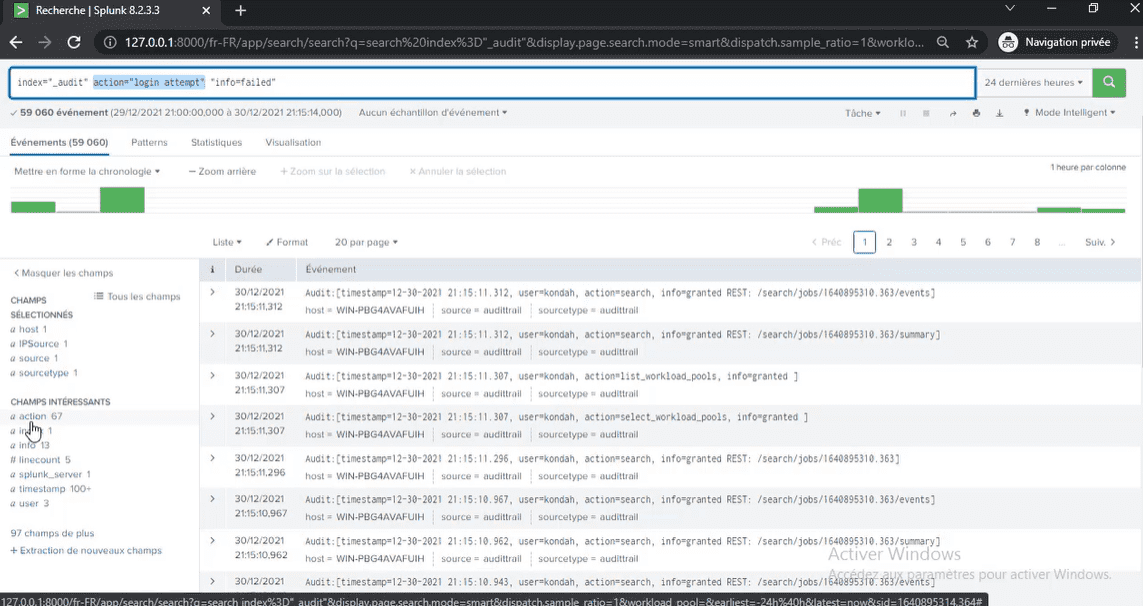
Task: Open the Liste display dropdown
Action: coord(227,242)
